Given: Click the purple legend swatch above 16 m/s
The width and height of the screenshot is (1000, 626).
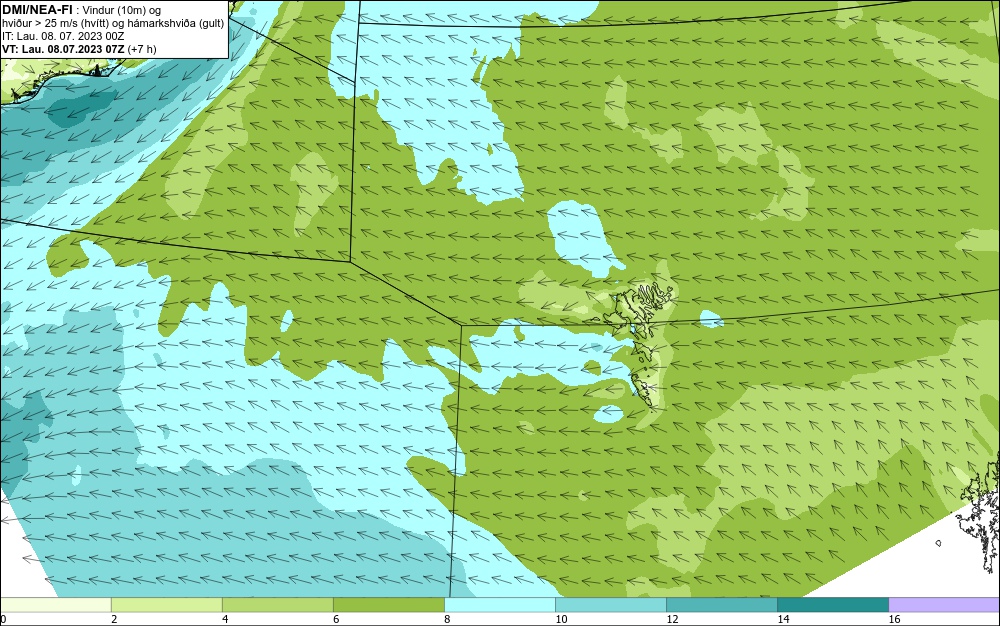Looking at the screenshot, I should [944, 605].
